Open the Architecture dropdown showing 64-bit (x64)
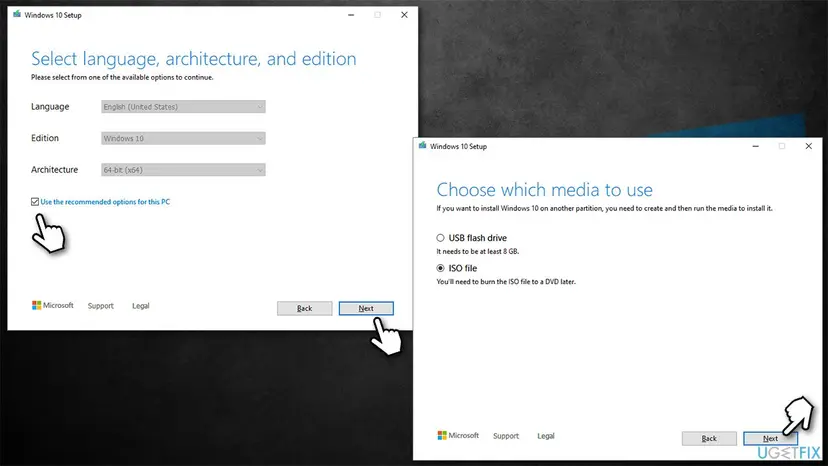The height and width of the screenshot is (466, 828). tap(183, 170)
